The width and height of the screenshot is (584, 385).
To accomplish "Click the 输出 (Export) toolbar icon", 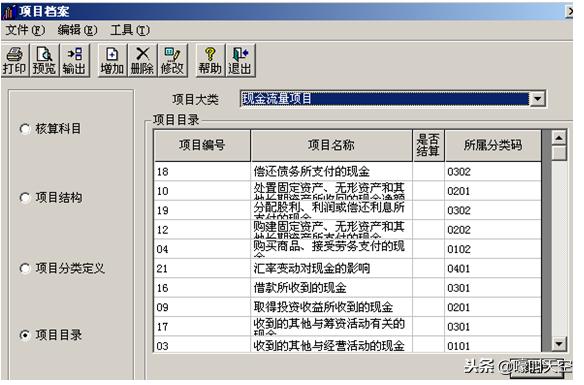I will click(x=74, y=60).
